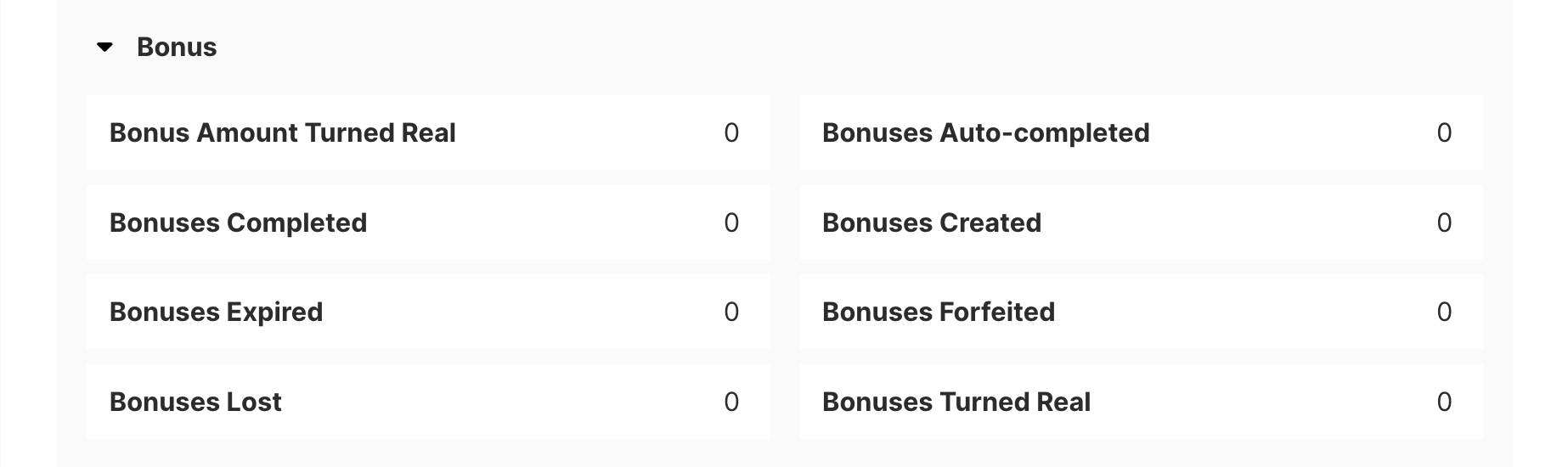Select the Bonuses Auto-completed count value
Screen dimensions: 1568x467
pos(1444,133)
